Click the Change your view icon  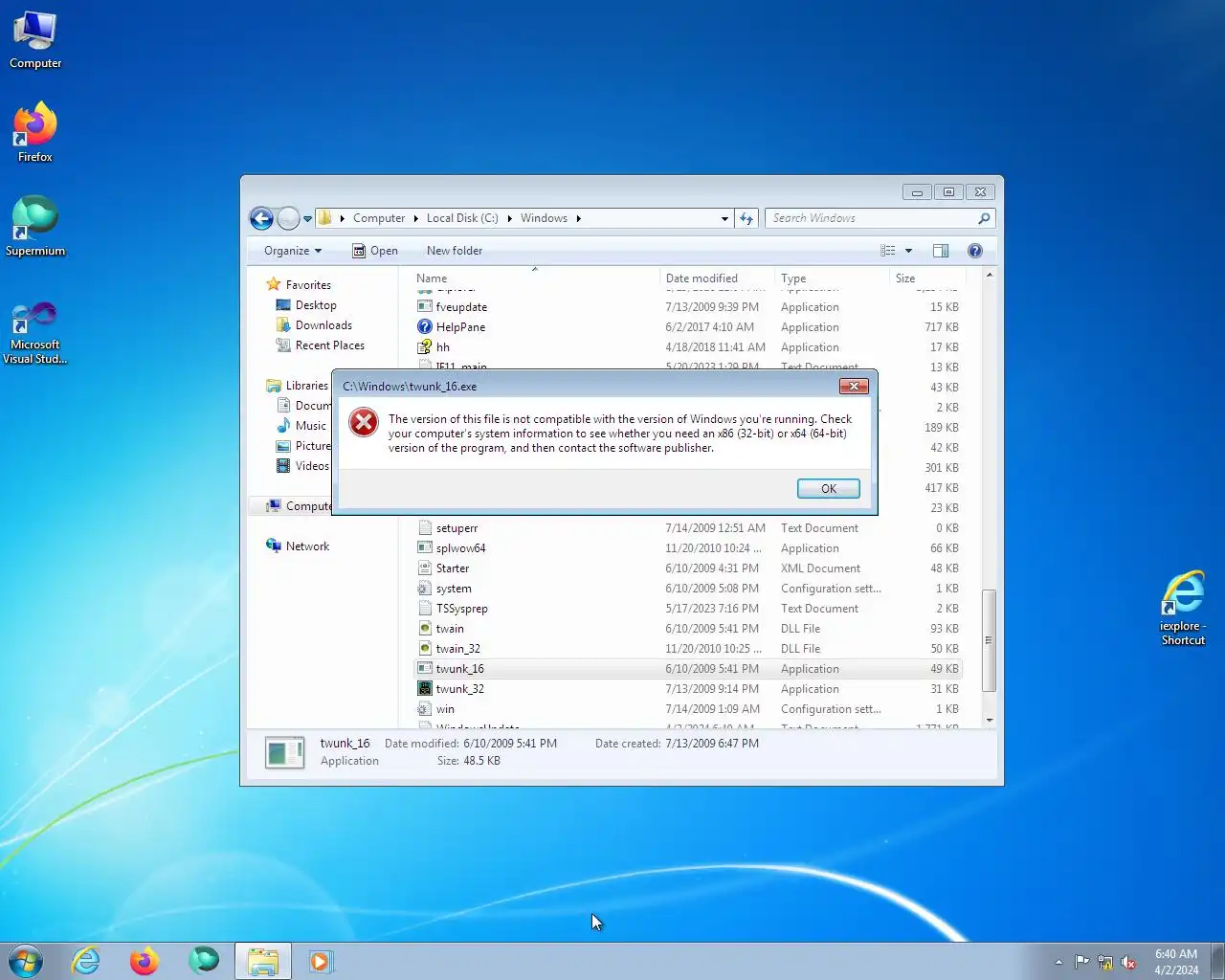888,251
